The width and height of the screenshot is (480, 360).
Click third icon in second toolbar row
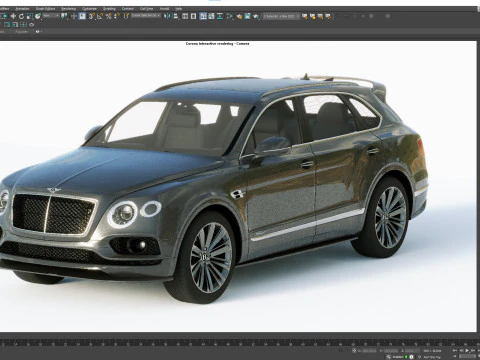(23, 25)
